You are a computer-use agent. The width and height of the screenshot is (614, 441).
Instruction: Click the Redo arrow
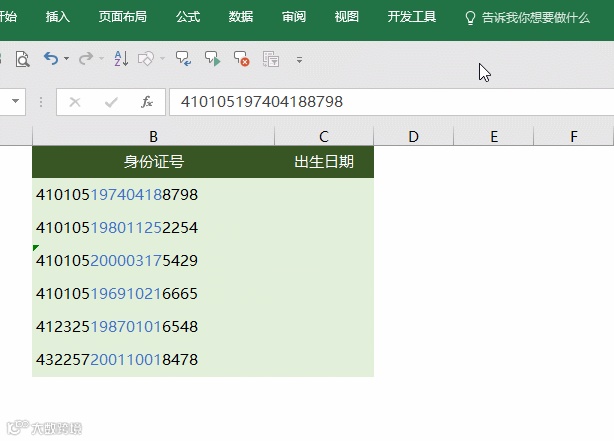(x=85, y=59)
